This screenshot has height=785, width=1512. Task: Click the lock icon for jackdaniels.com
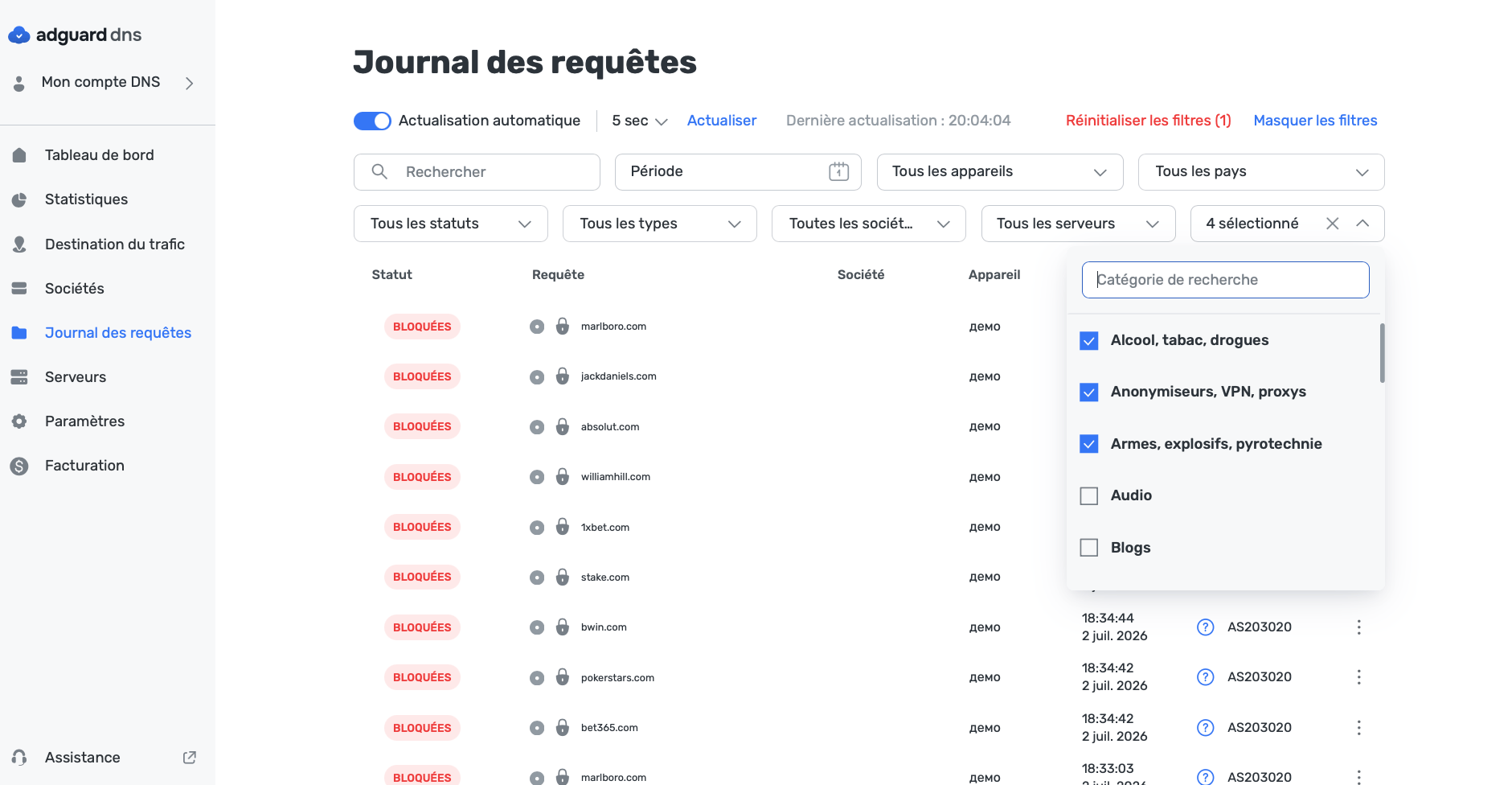tap(563, 376)
